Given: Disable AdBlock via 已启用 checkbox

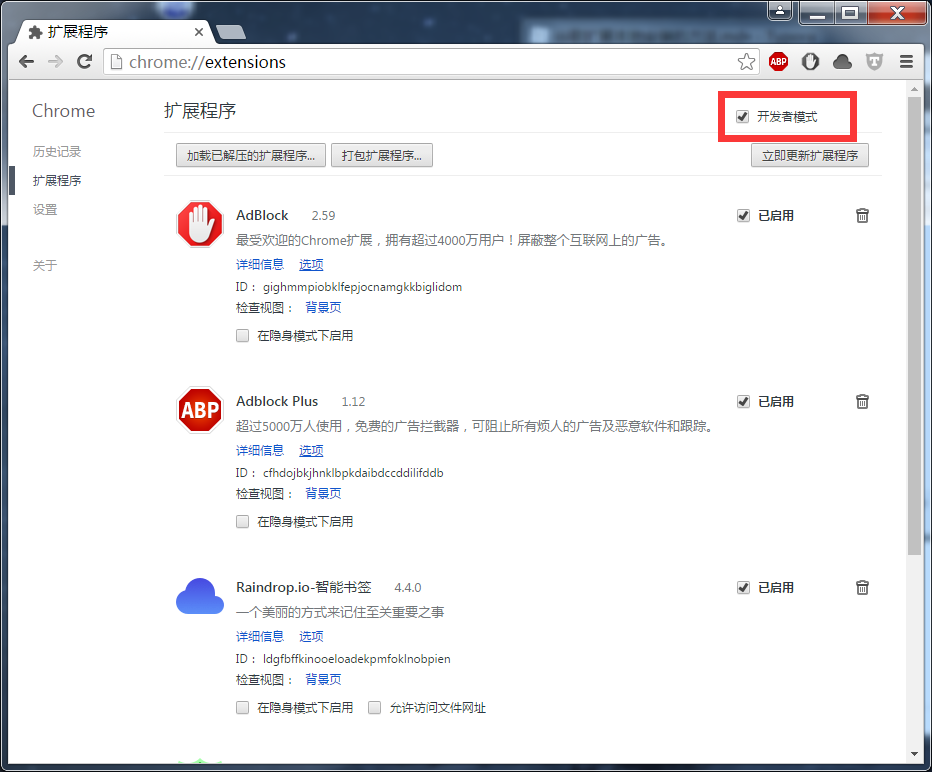Looking at the screenshot, I should click(743, 215).
